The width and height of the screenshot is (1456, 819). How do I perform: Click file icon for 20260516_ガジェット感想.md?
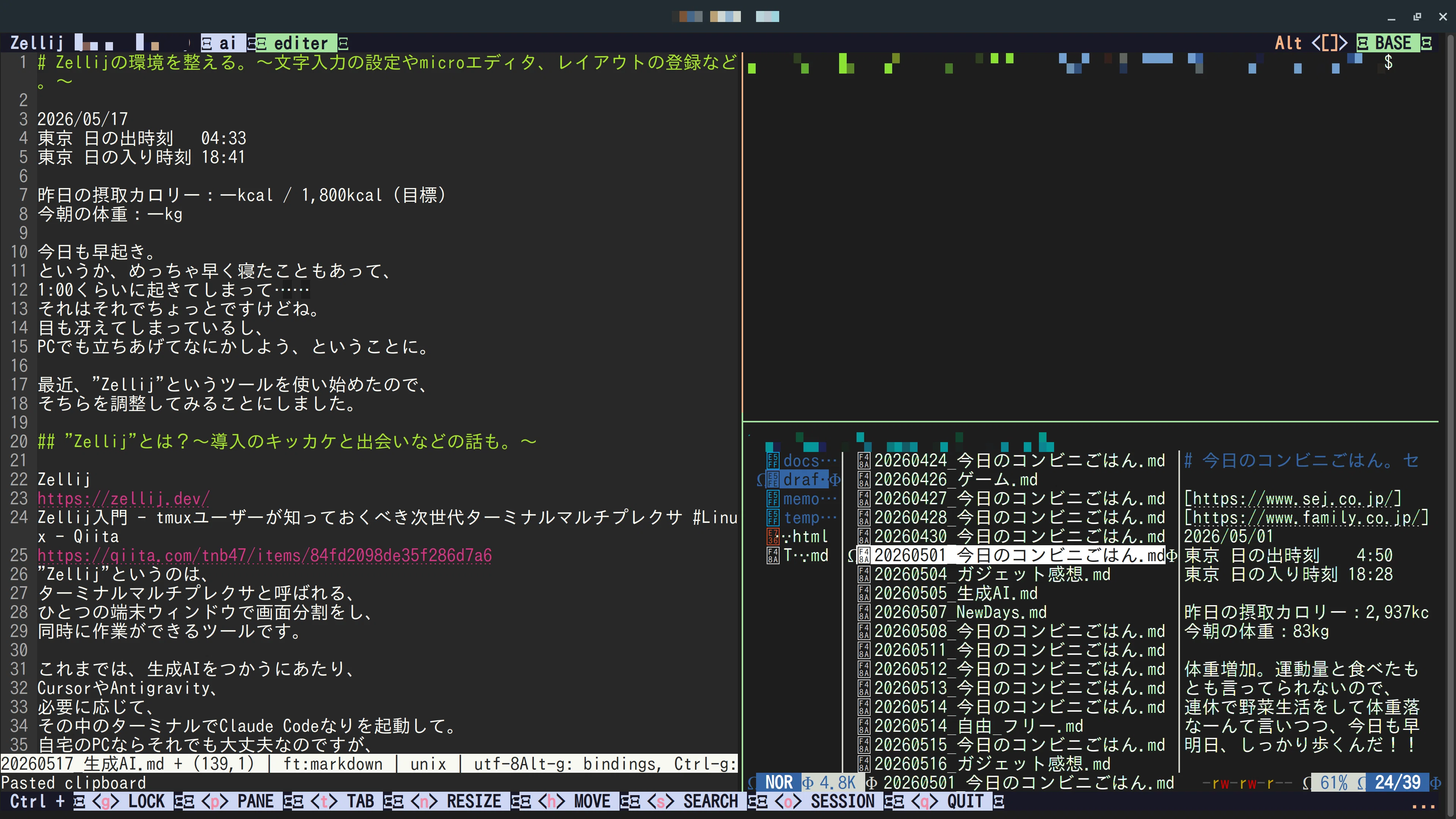[x=864, y=764]
